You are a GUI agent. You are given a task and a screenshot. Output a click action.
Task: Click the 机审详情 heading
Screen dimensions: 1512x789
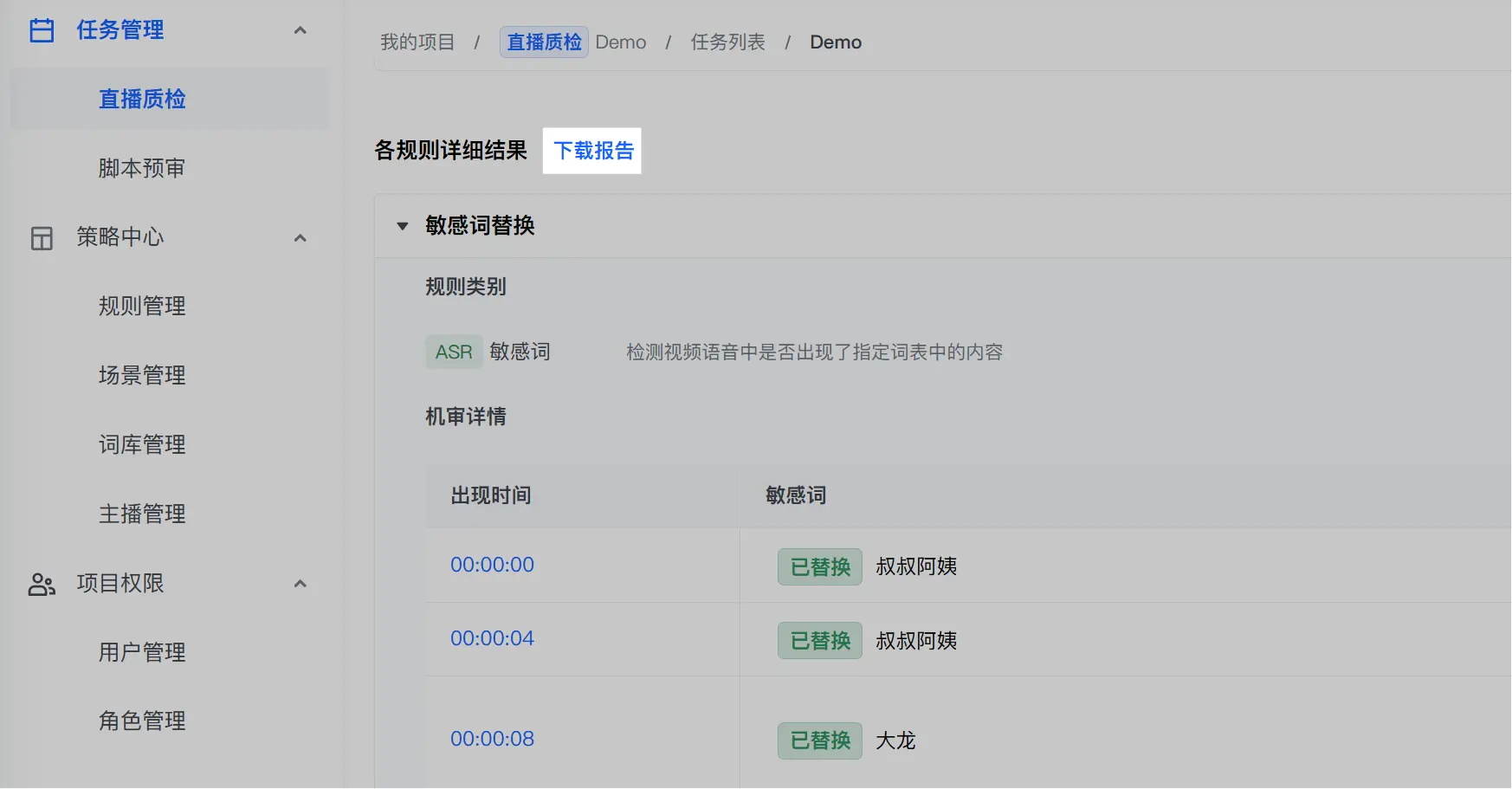coord(466,417)
